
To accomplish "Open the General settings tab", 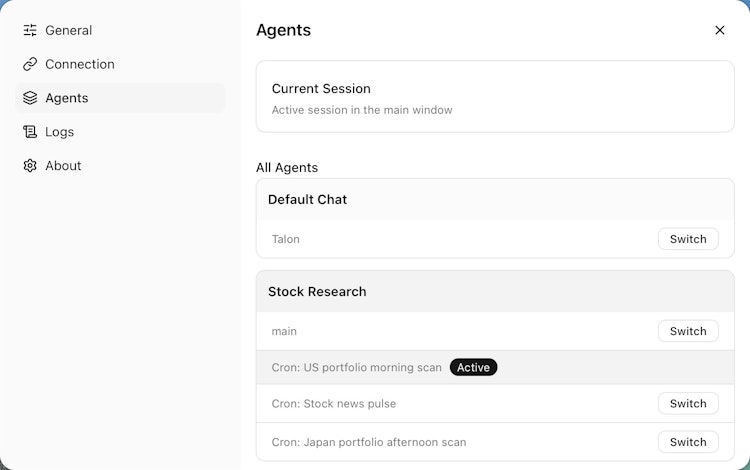I will tap(68, 30).
